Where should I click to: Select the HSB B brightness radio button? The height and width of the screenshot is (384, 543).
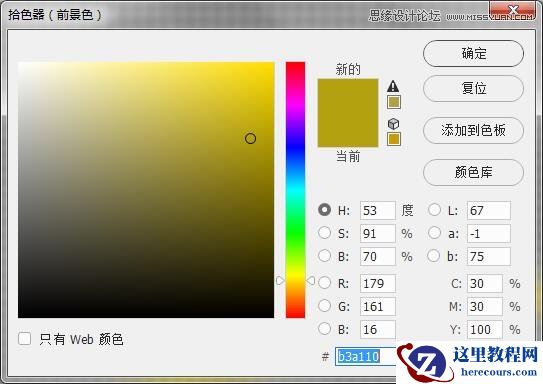pyautogui.click(x=324, y=256)
